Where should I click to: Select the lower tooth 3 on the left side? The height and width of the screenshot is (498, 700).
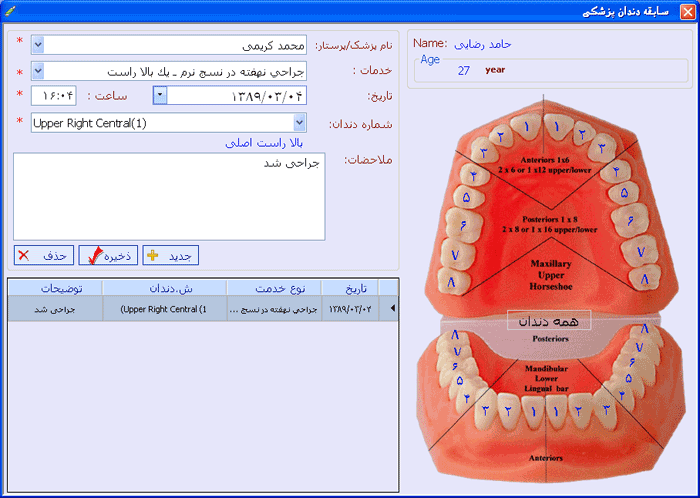(486, 410)
